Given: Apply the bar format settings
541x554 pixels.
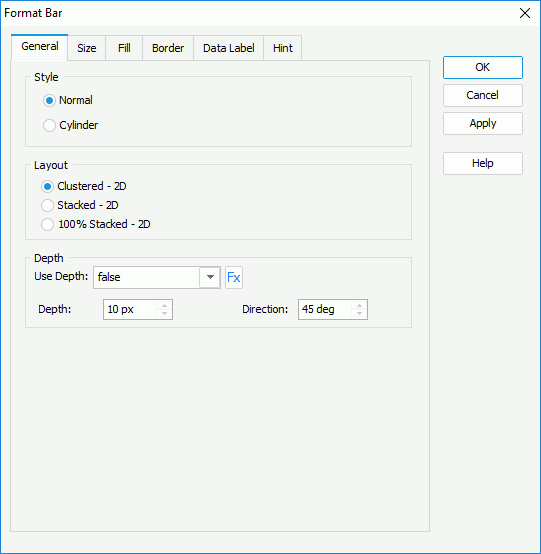Looking at the screenshot, I should pos(483,123).
